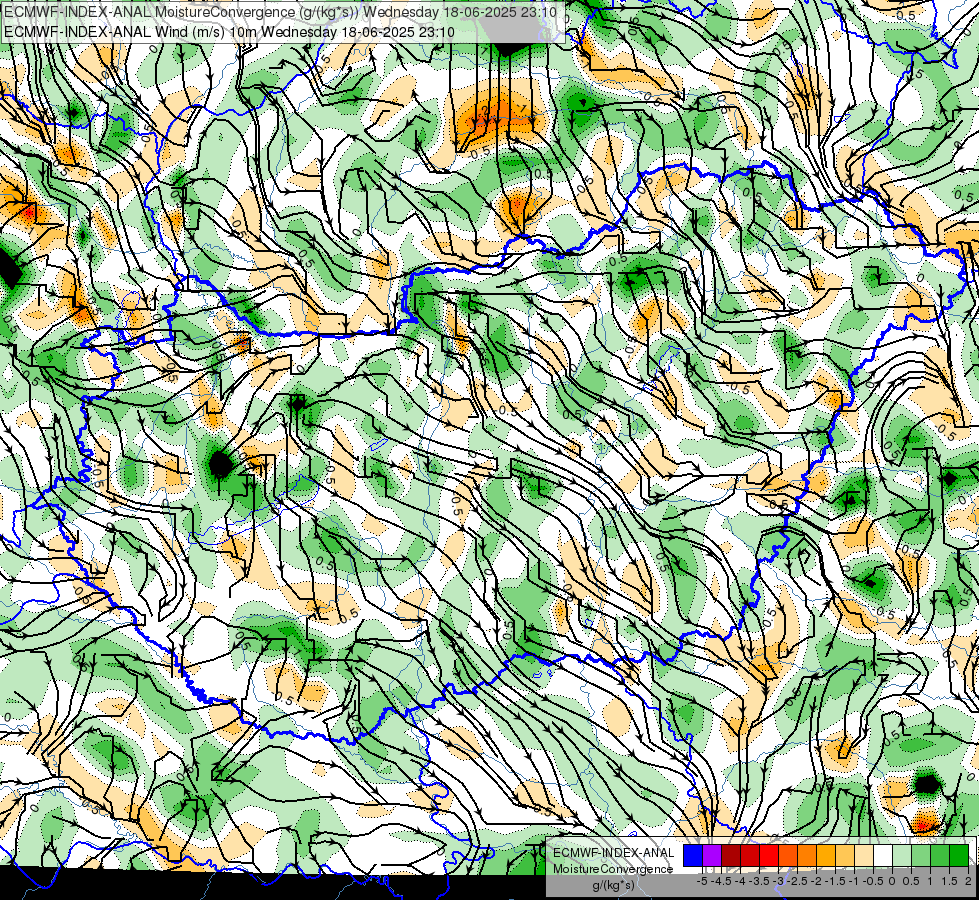
Task: Click the -1 tick label on the legend
Action: point(854,881)
